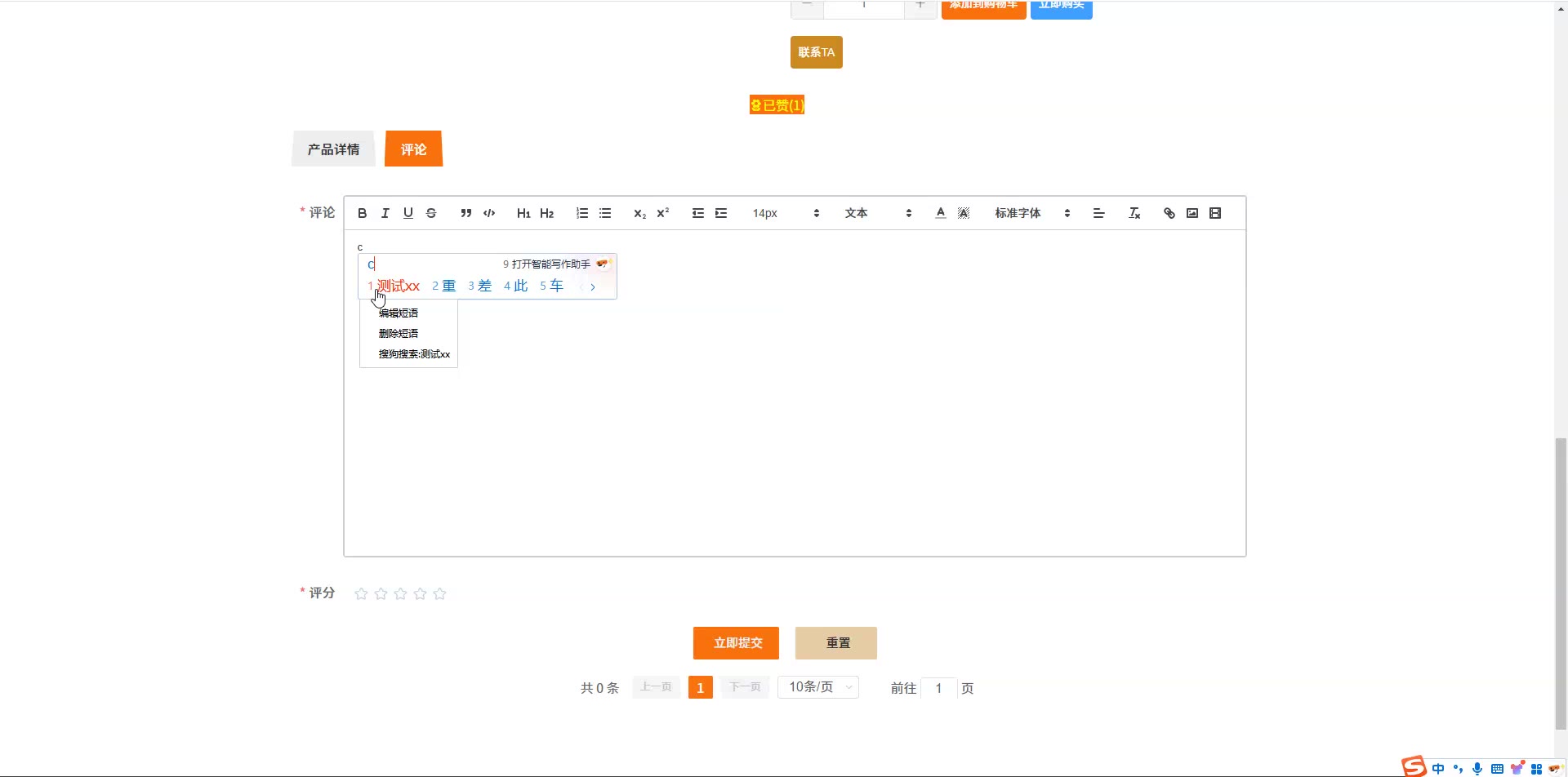Open the text background color picker
Viewport: 1568px width, 777px height.
coord(964,213)
